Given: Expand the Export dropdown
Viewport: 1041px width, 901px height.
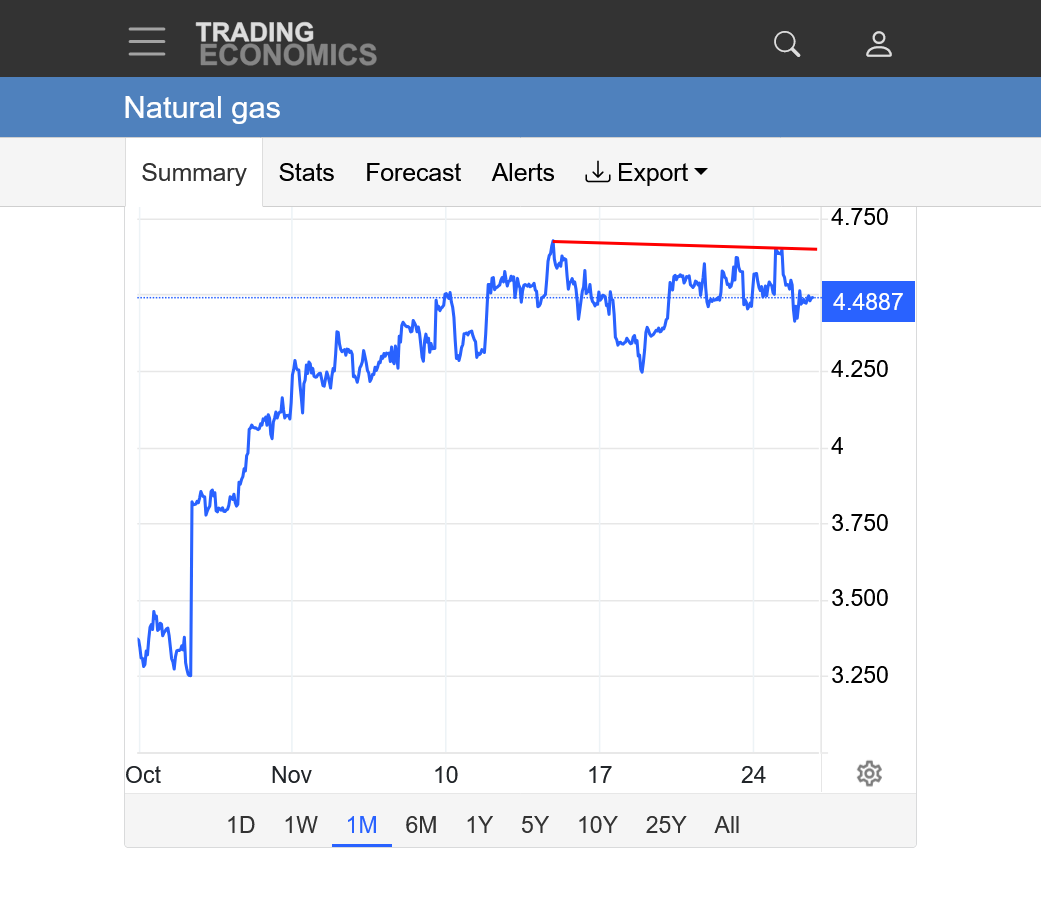Looking at the screenshot, I should [x=647, y=173].
